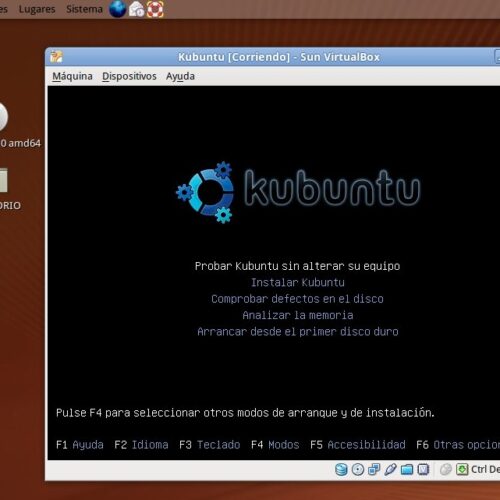Click the CD/DVD drive status icon

point(358,469)
